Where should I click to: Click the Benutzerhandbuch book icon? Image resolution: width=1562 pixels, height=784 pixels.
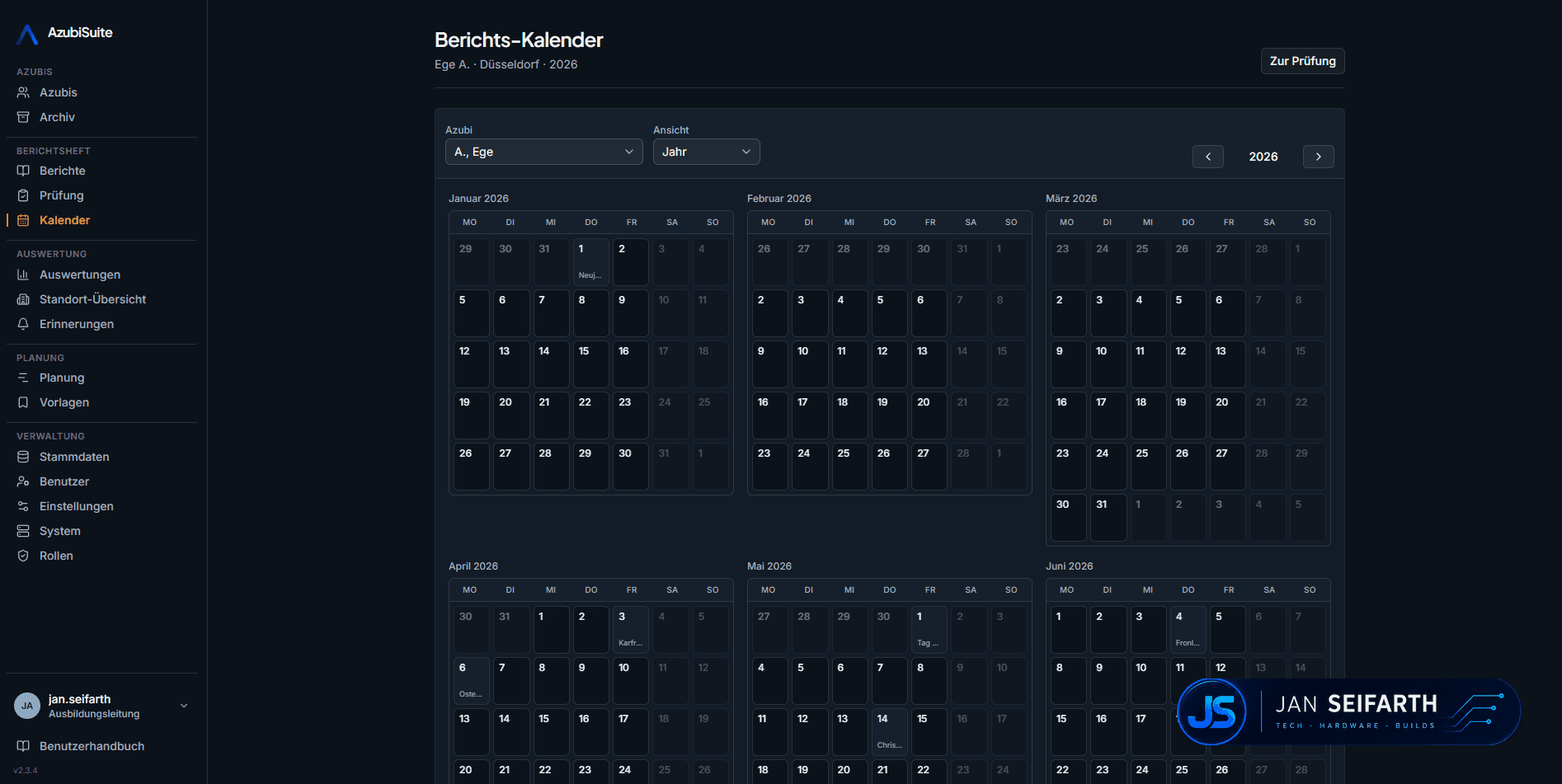click(23, 746)
